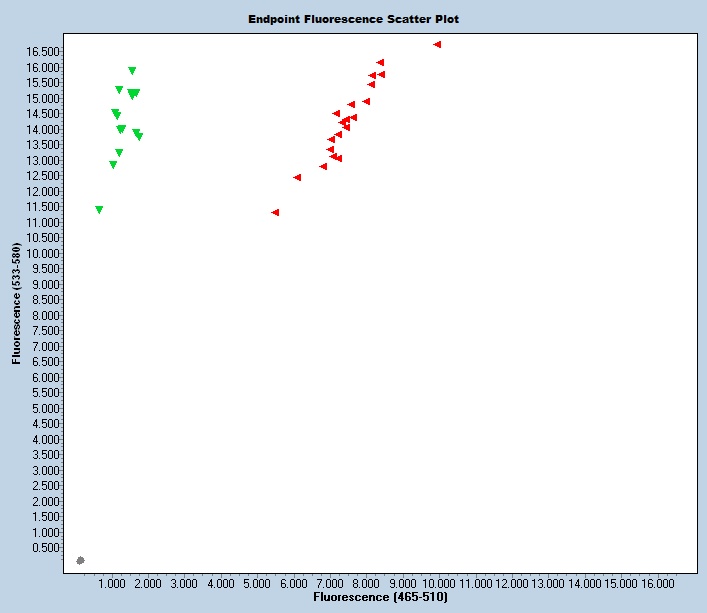Select the second-lowest green marker near 13.000

[x=113, y=165]
